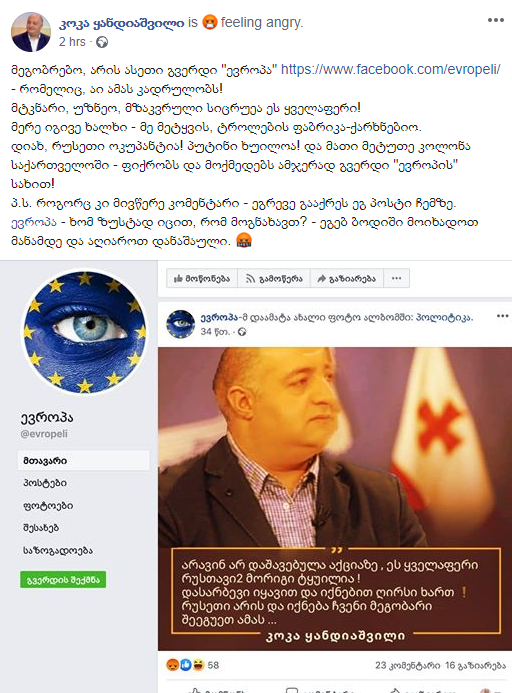The width and height of the screenshot is (512, 693).
Task: Click the angry reaction emoji icon next to 58
Action: click(172, 665)
